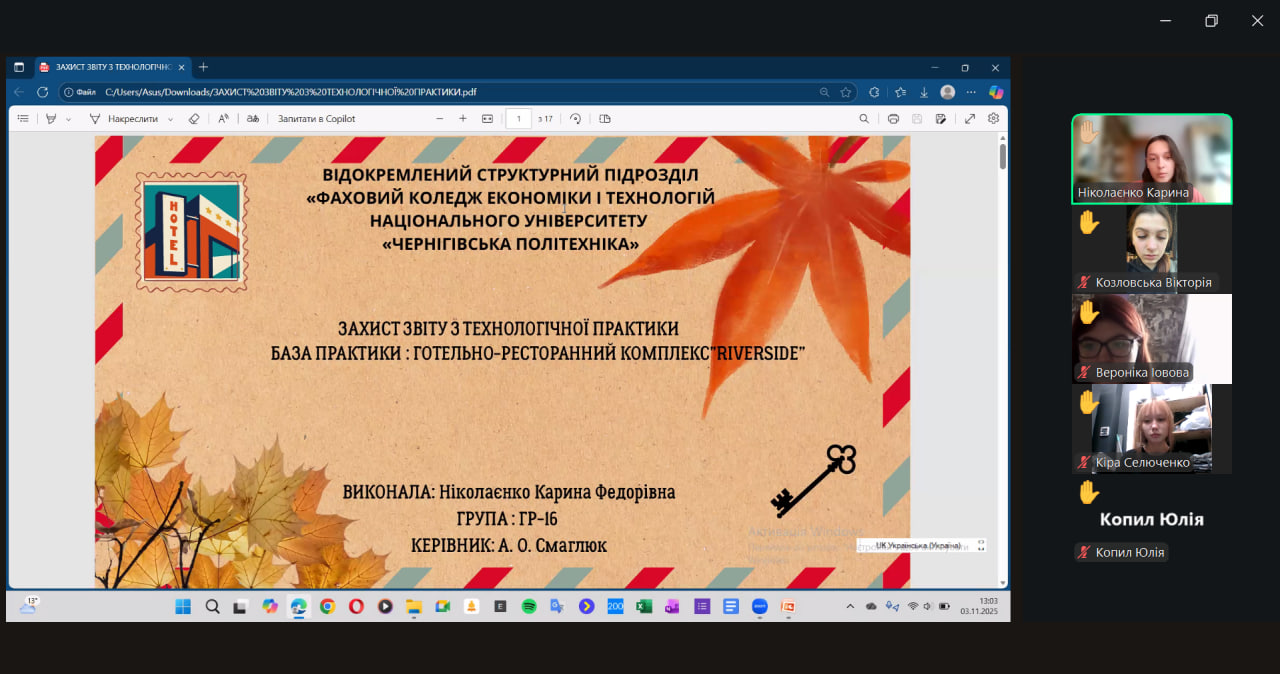Image resolution: width=1280 pixels, height=674 pixels.
Task: Add this page to favorites star
Action: pyautogui.click(x=846, y=92)
